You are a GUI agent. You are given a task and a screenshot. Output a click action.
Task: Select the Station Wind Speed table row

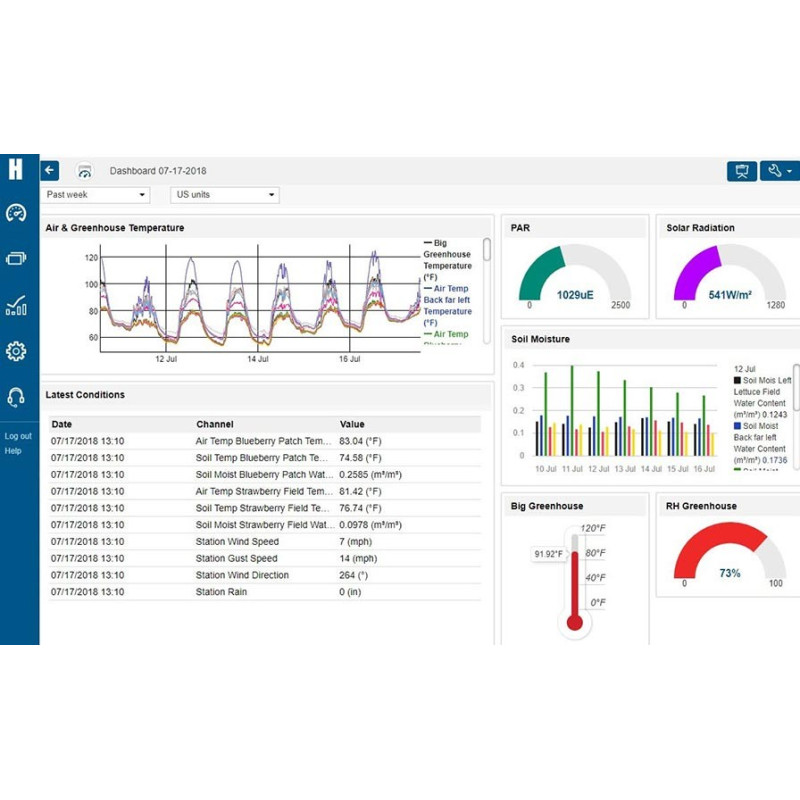pyautogui.click(x=265, y=542)
